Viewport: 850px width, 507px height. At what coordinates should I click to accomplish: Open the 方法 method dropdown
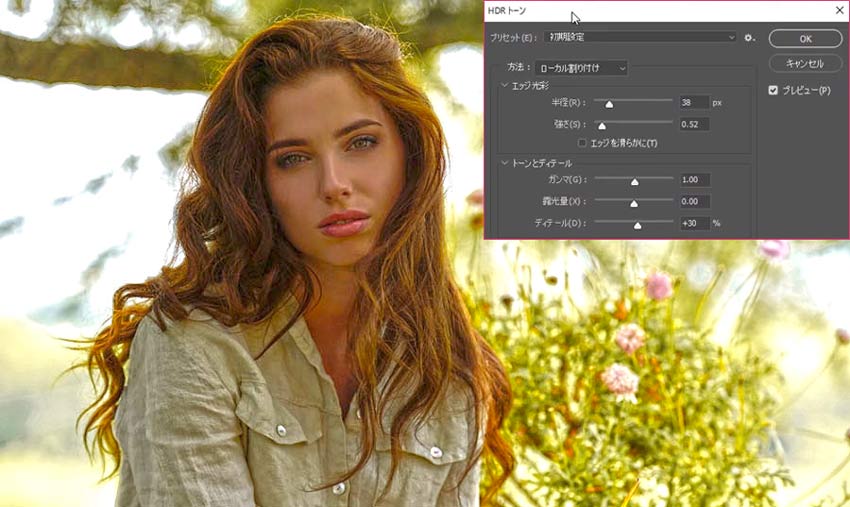pyautogui.click(x=581, y=68)
